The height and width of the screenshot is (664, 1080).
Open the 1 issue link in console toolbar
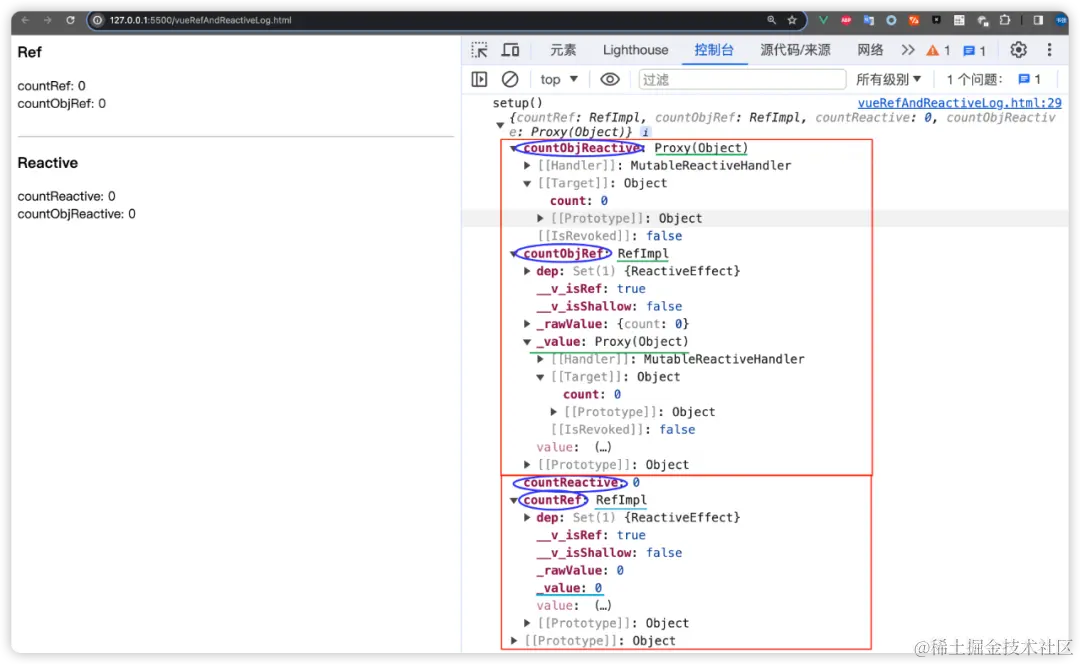coord(1030,79)
